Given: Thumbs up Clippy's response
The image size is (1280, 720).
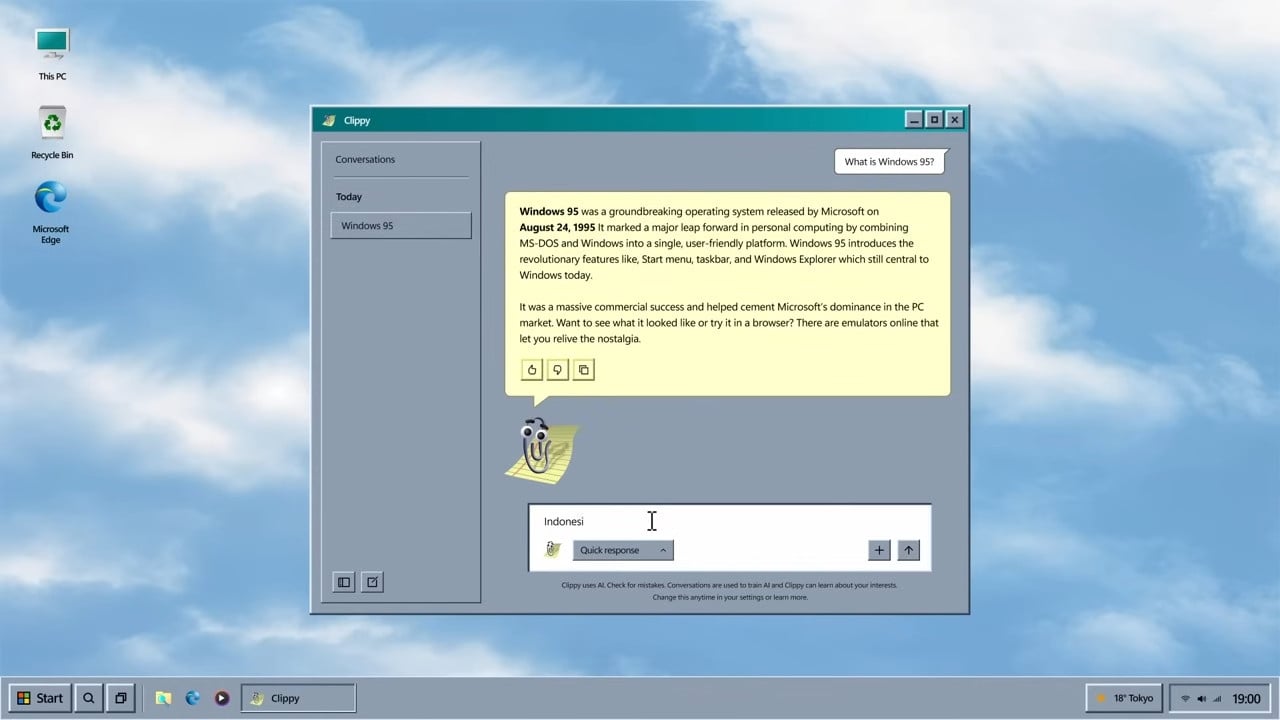Looking at the screenshot, I should (x=531, y=370).
